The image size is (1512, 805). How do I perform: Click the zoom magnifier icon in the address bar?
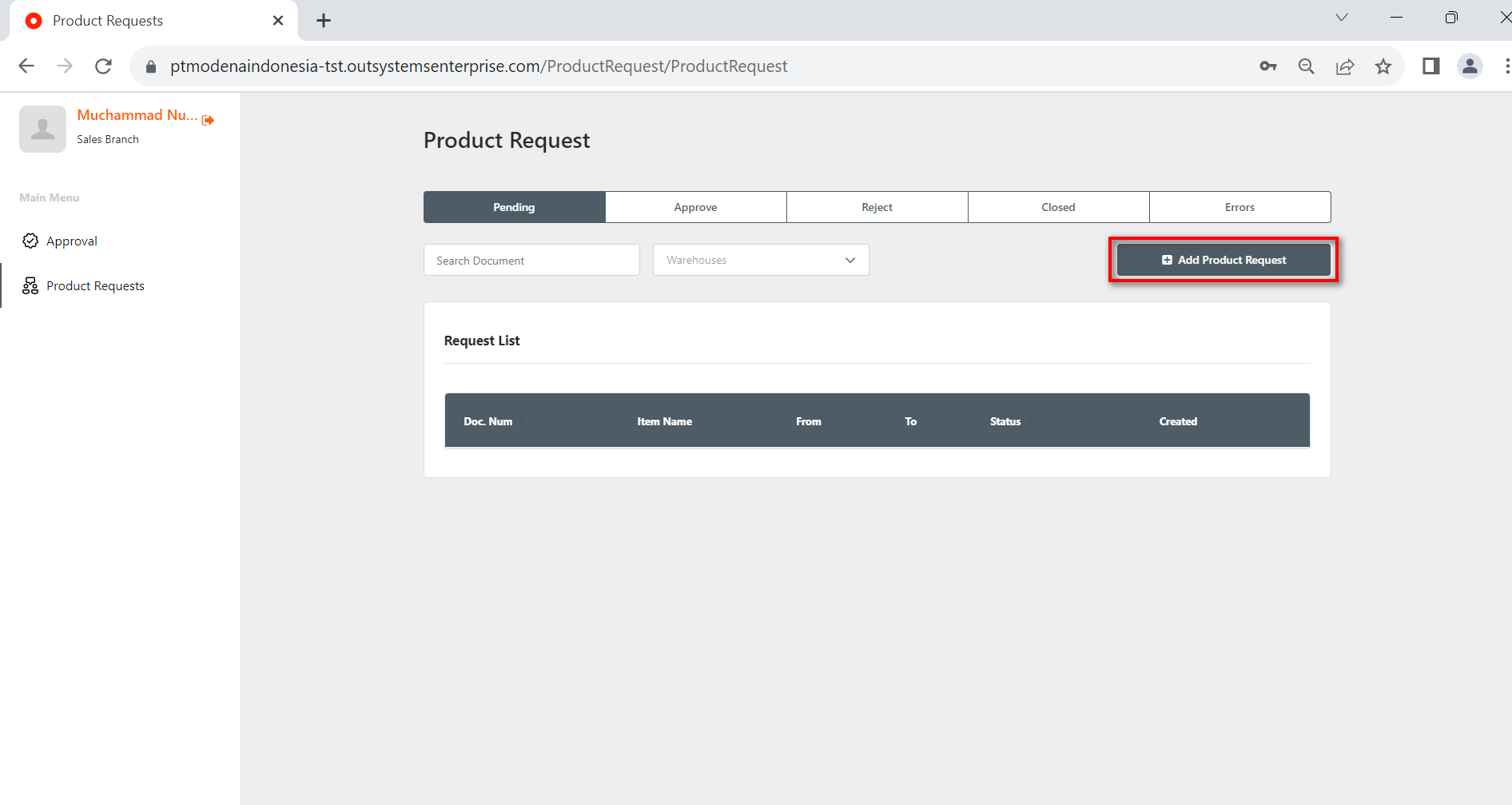pyautogui.click(x=1307, y=66)
